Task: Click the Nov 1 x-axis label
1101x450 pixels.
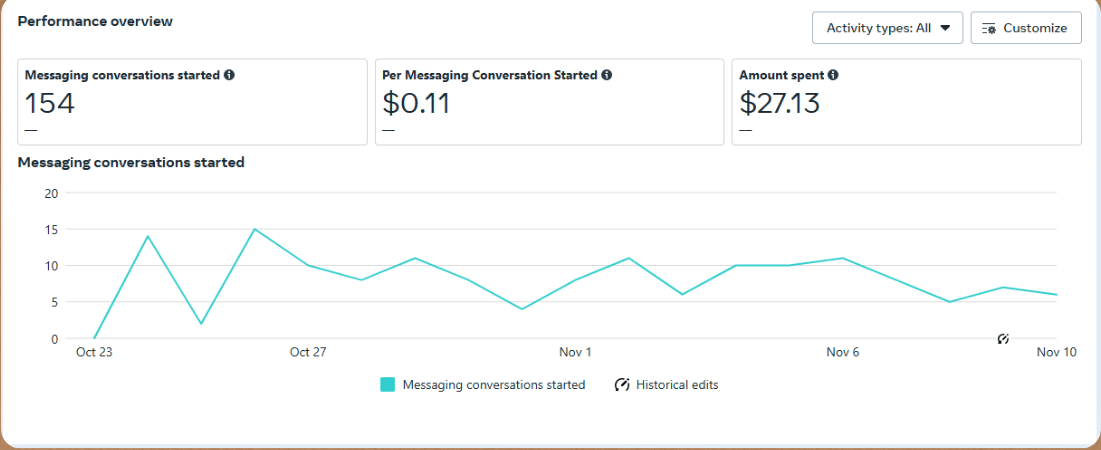Action: click(575, 352)
